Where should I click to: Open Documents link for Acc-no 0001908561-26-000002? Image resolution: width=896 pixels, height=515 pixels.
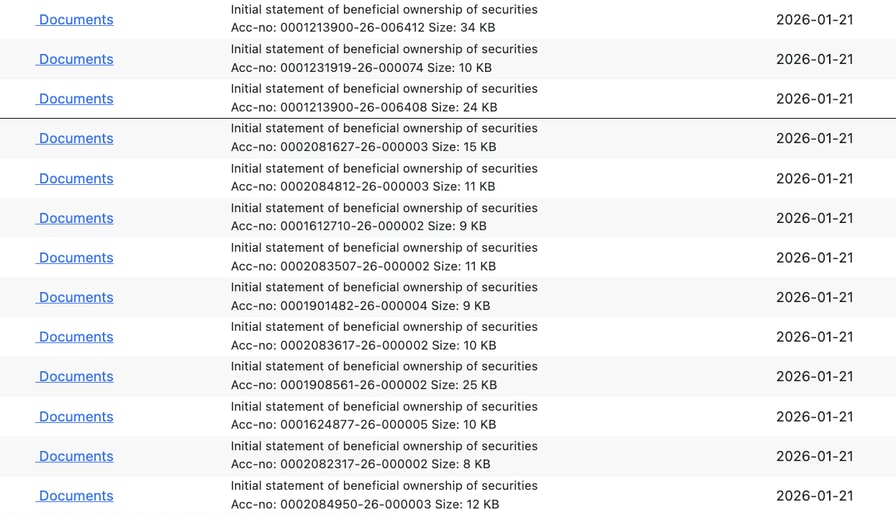(76, 377)
